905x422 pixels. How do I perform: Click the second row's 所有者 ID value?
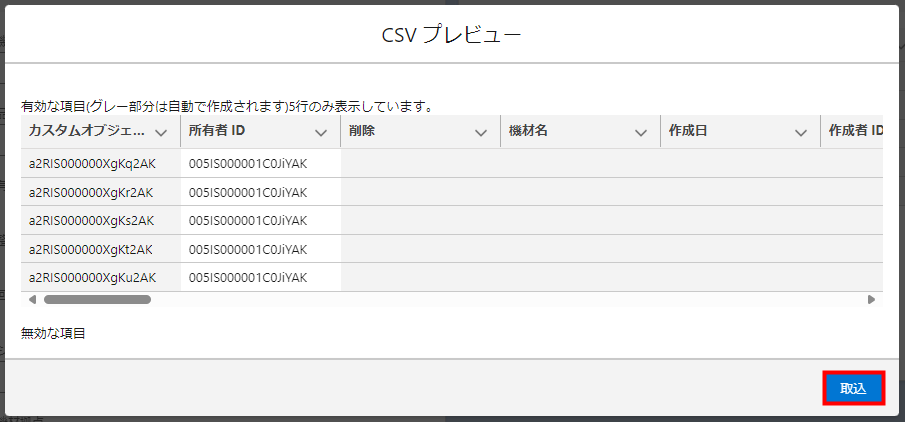(x=248, y=192)
